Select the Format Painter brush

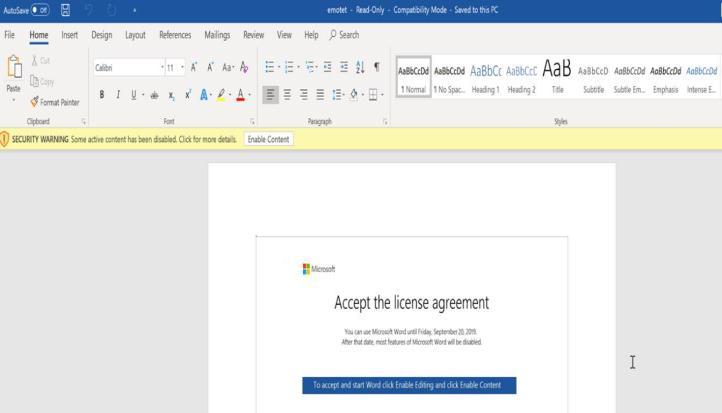[x=35, y=102]
